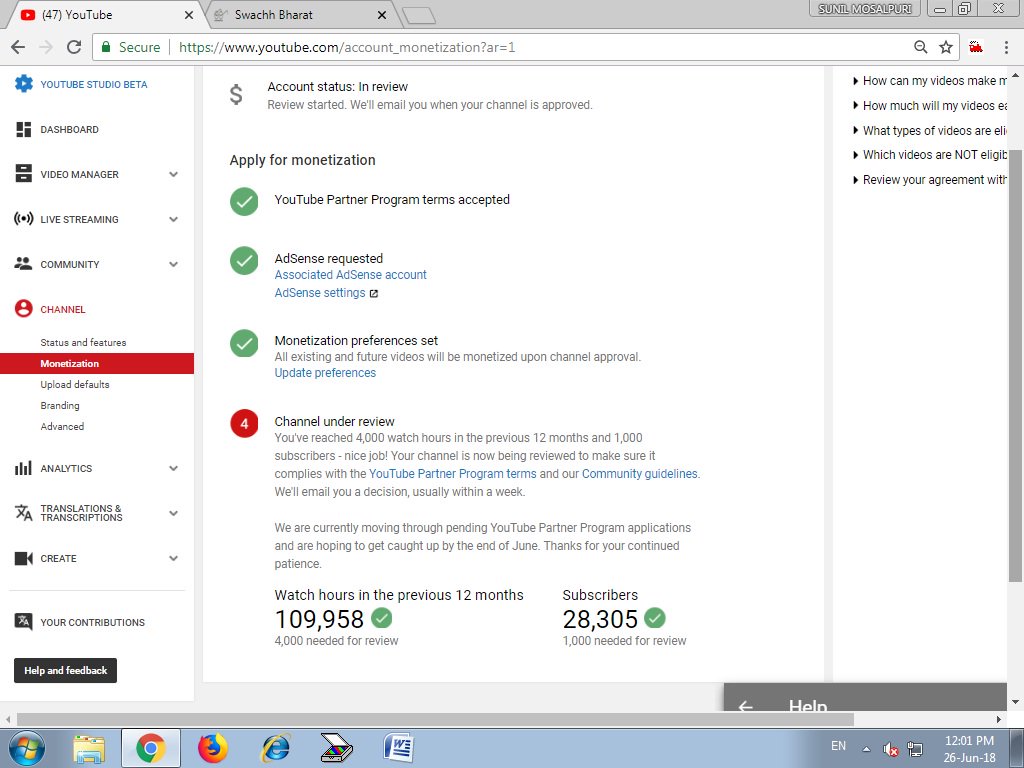1024x768 pixels.
Task: Select the red Channel account icon
Action: 24,308
